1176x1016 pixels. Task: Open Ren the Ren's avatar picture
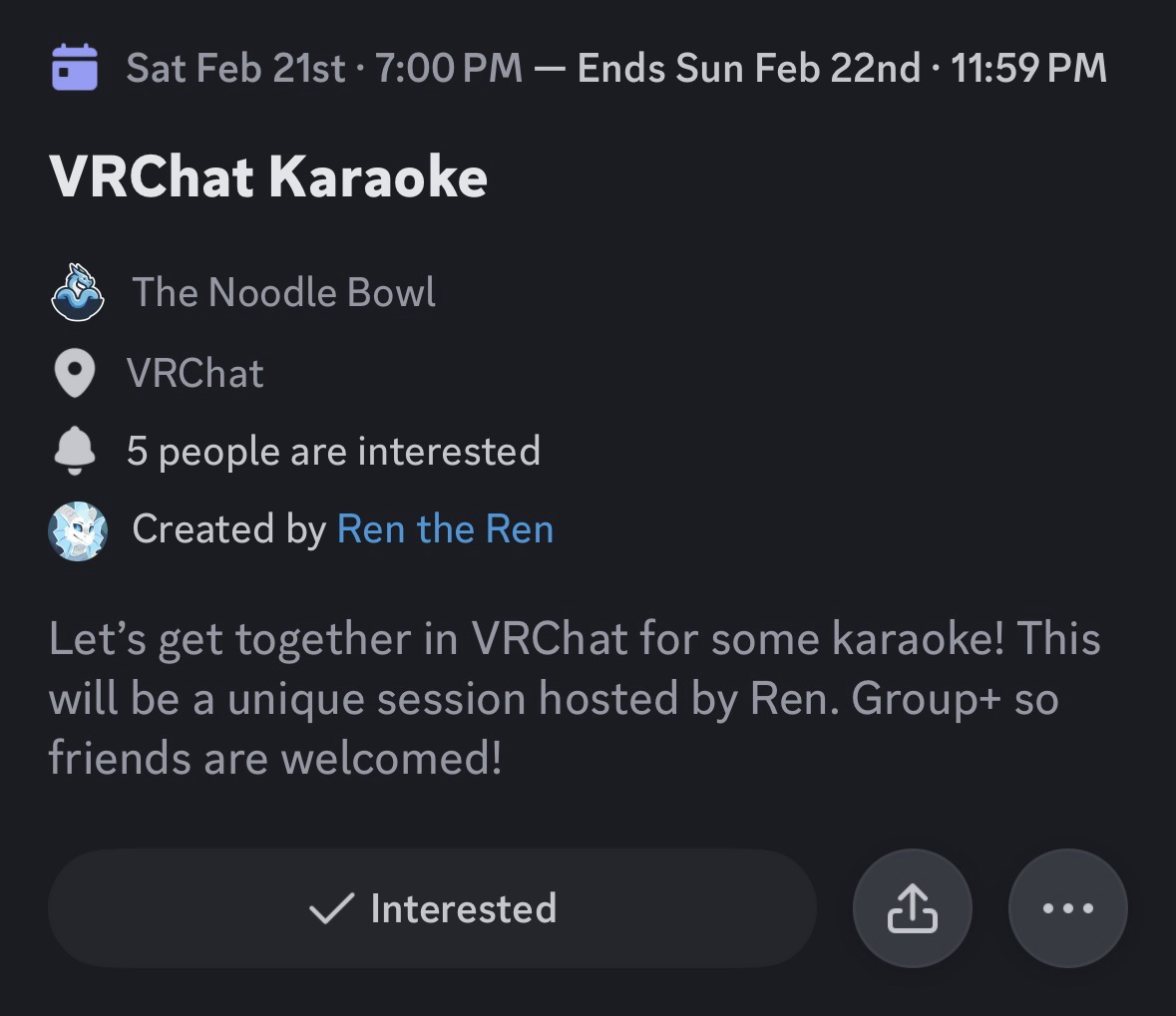77,530
